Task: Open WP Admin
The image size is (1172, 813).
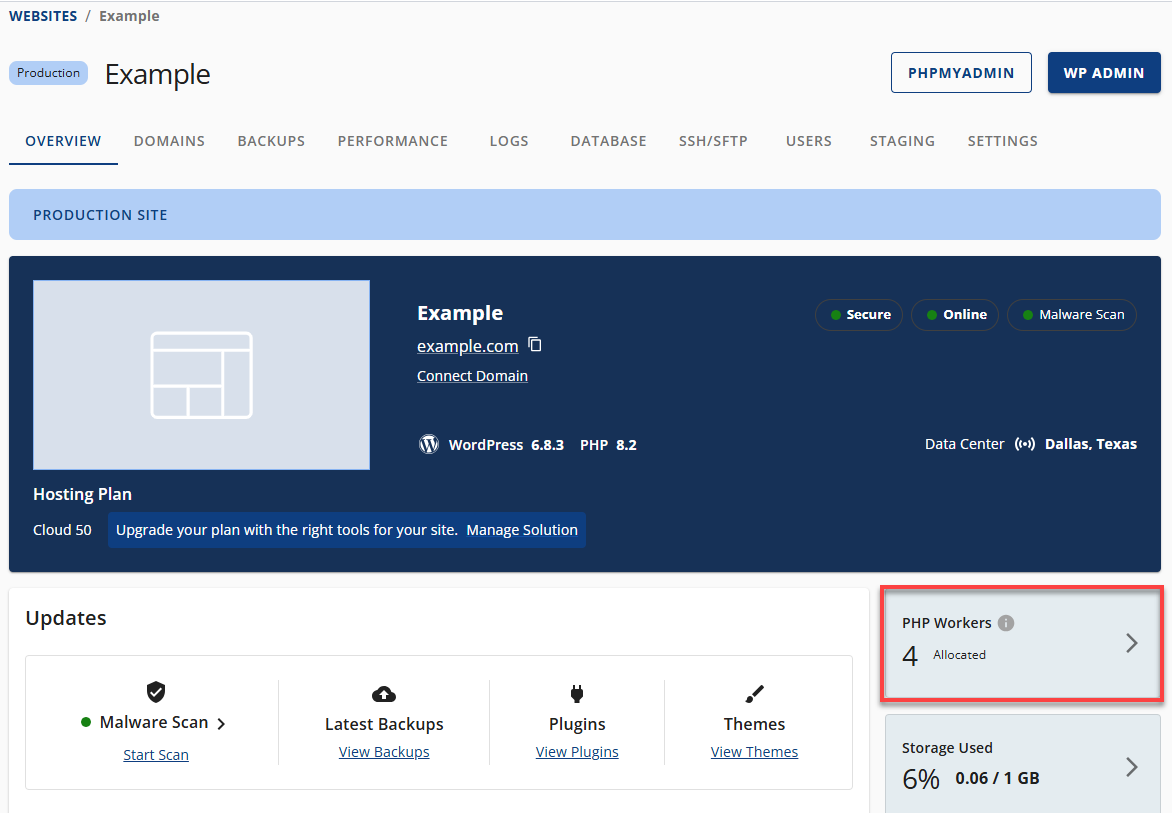Action: click(1104, 72)
